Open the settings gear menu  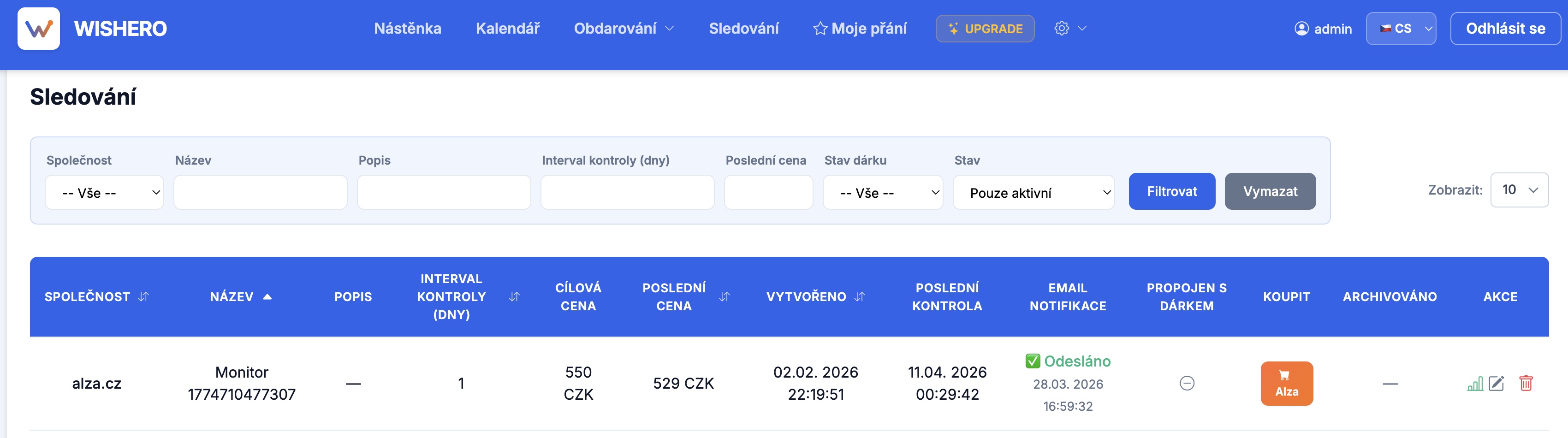coord(1069,29)
